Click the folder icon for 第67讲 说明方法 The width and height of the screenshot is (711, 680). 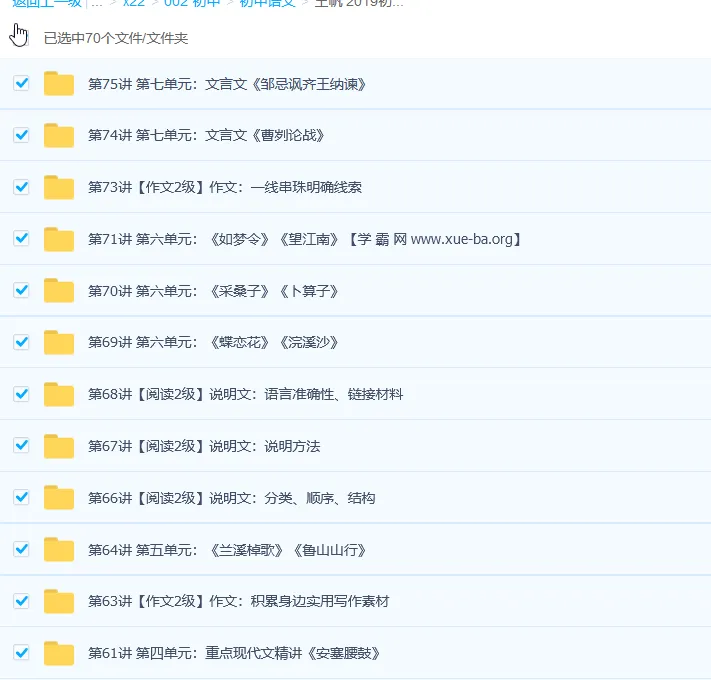[59, 446]
